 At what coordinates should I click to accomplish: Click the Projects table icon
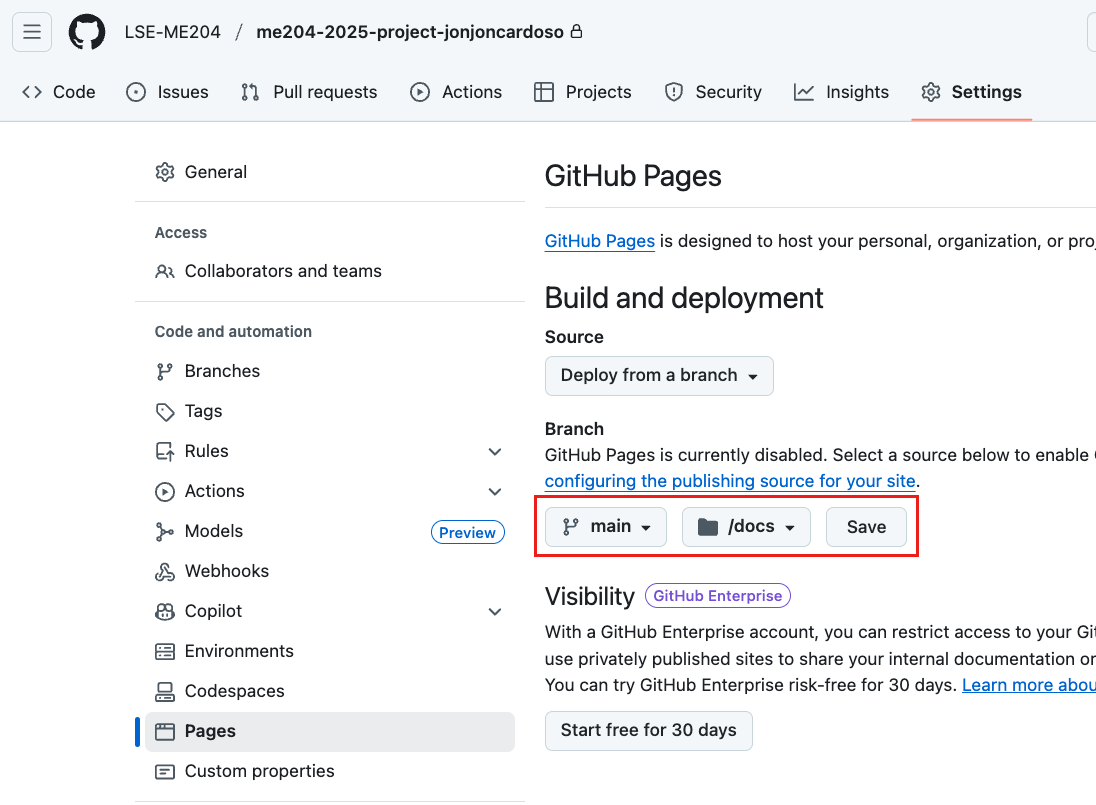[544, 92]
